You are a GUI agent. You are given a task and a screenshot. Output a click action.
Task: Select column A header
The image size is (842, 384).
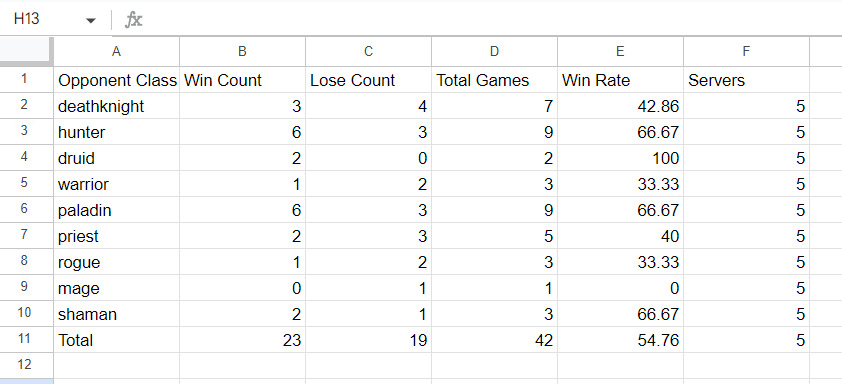[117, 52]
